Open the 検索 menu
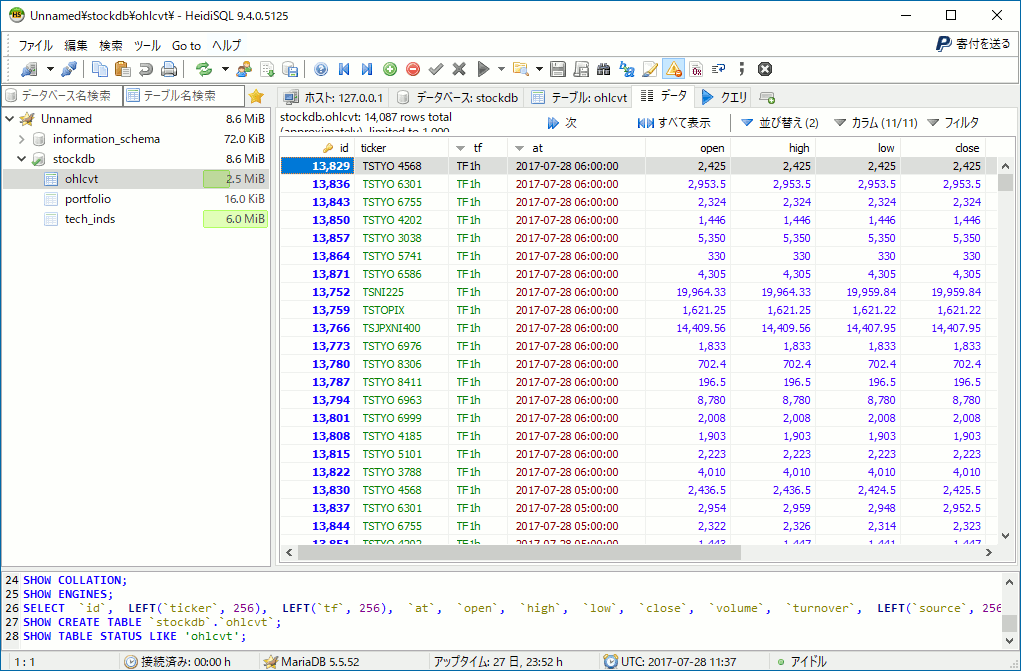The width and height of the screenshot is (1021, 671). (x=111, y=46)
